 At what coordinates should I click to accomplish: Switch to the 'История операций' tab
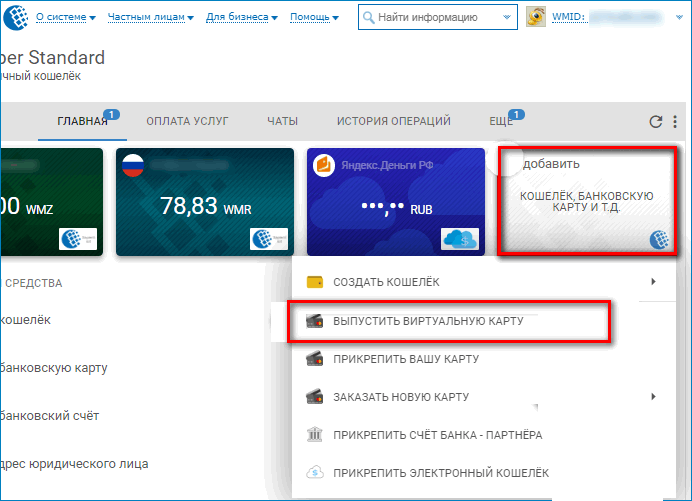pos(394,121)
